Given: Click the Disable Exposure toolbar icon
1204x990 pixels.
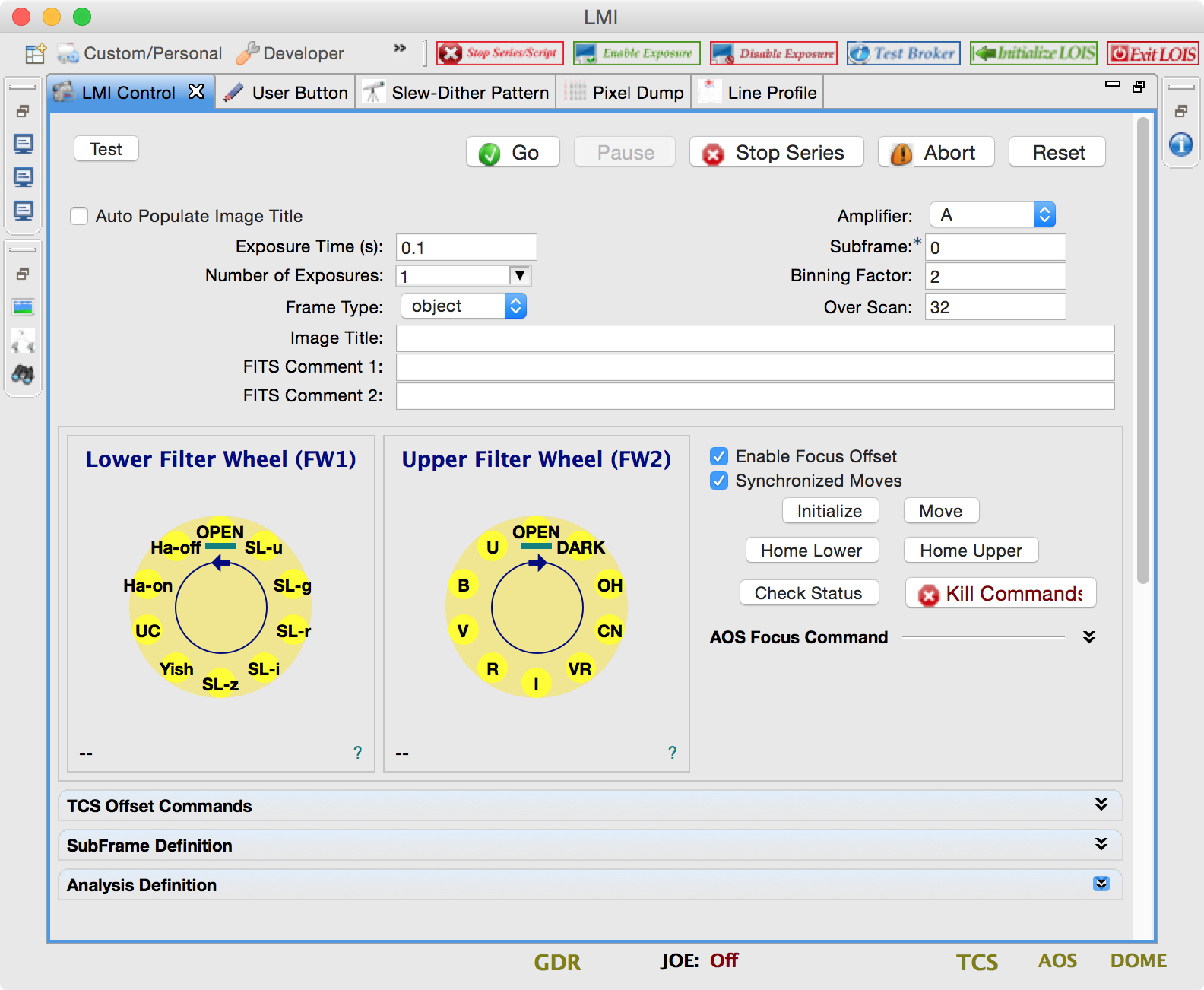Looking at the screenshot, I should (x=773, y=53).
